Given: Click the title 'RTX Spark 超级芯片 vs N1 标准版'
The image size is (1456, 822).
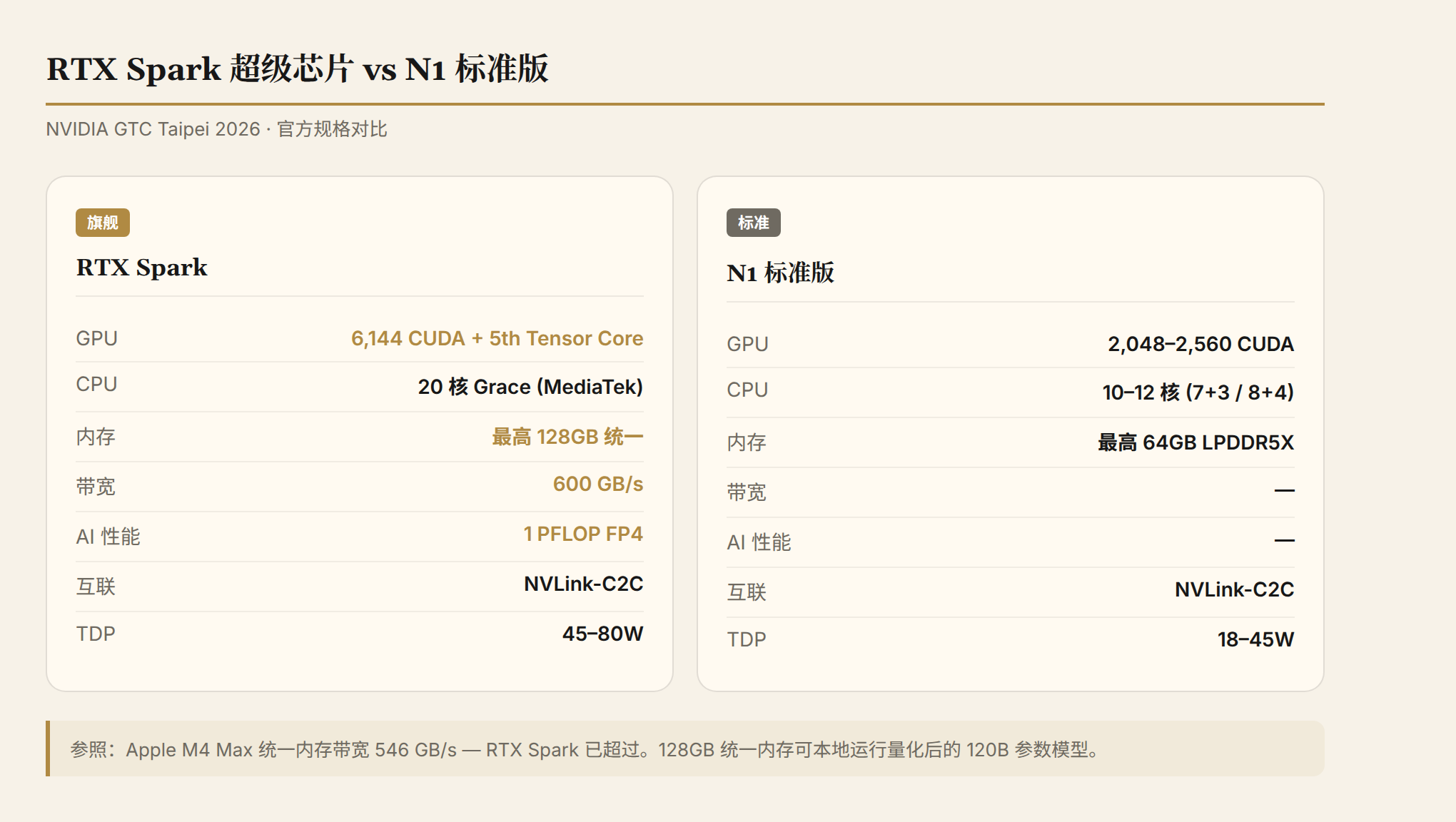Looking at the screenshot, I should click(x=298, y=69).
